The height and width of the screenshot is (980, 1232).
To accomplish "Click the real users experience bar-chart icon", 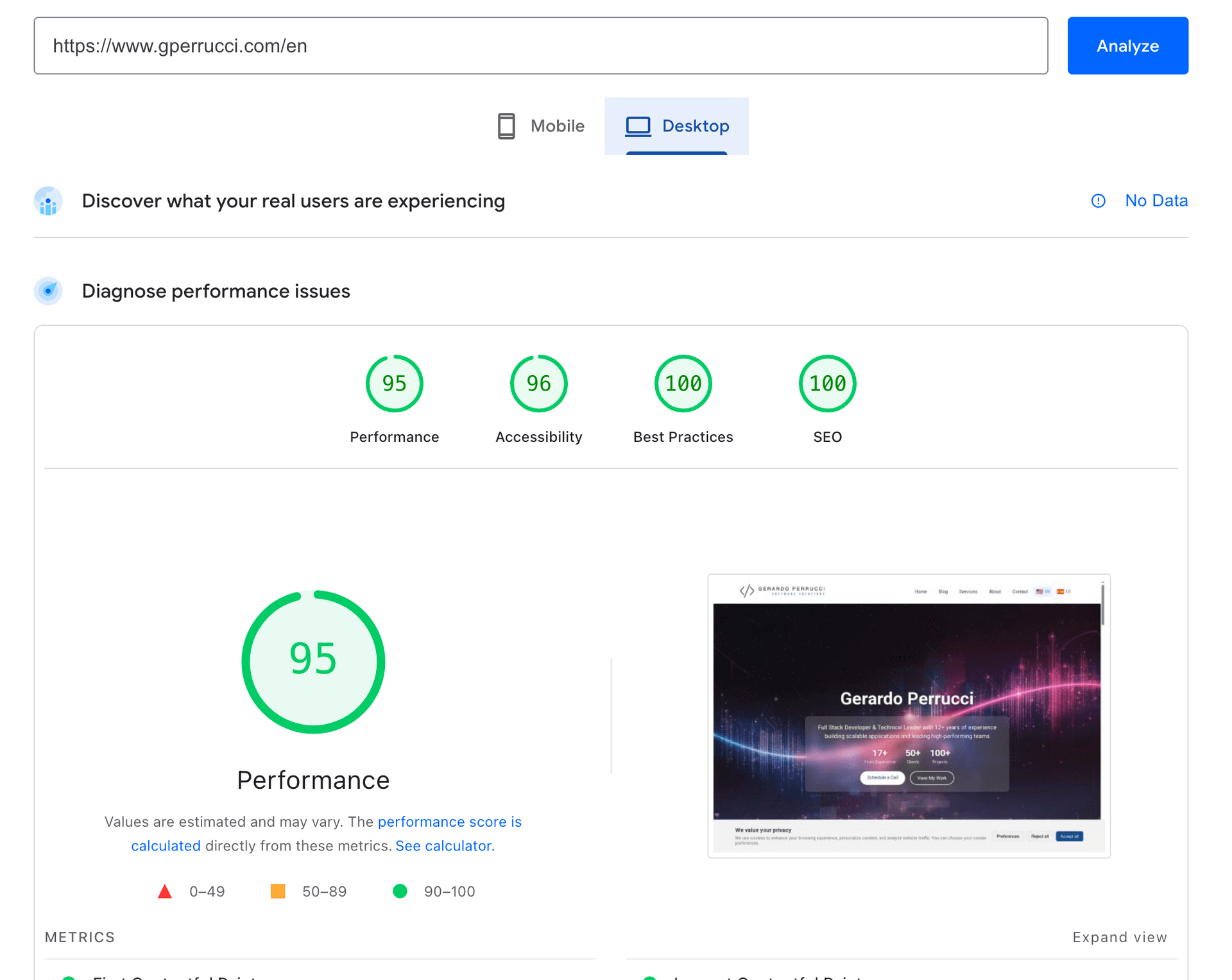I will [48, 201].
